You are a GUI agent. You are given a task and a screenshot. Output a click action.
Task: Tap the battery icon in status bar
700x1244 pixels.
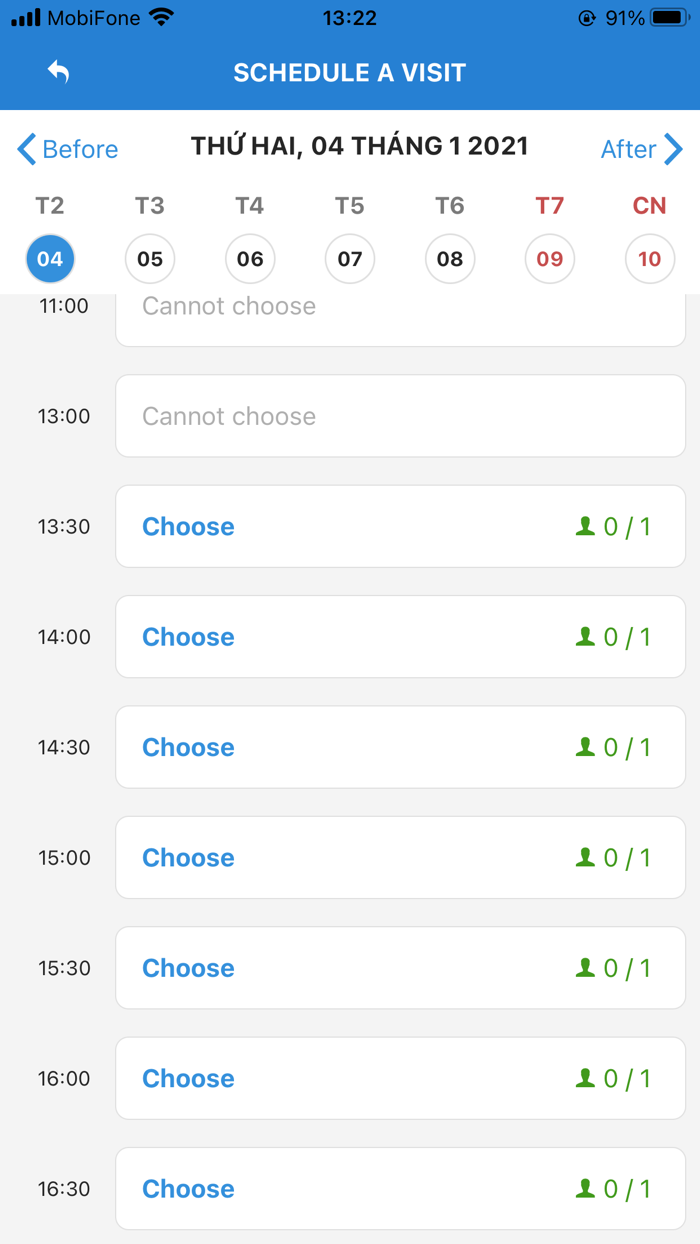pyautogui.click(x=668, y=18)
